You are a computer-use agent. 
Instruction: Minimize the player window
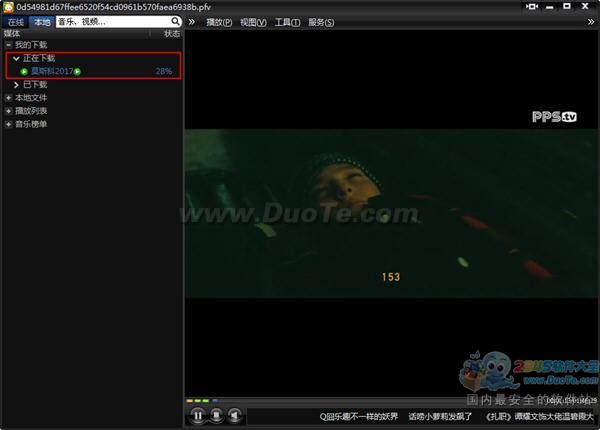pos(549,7)
